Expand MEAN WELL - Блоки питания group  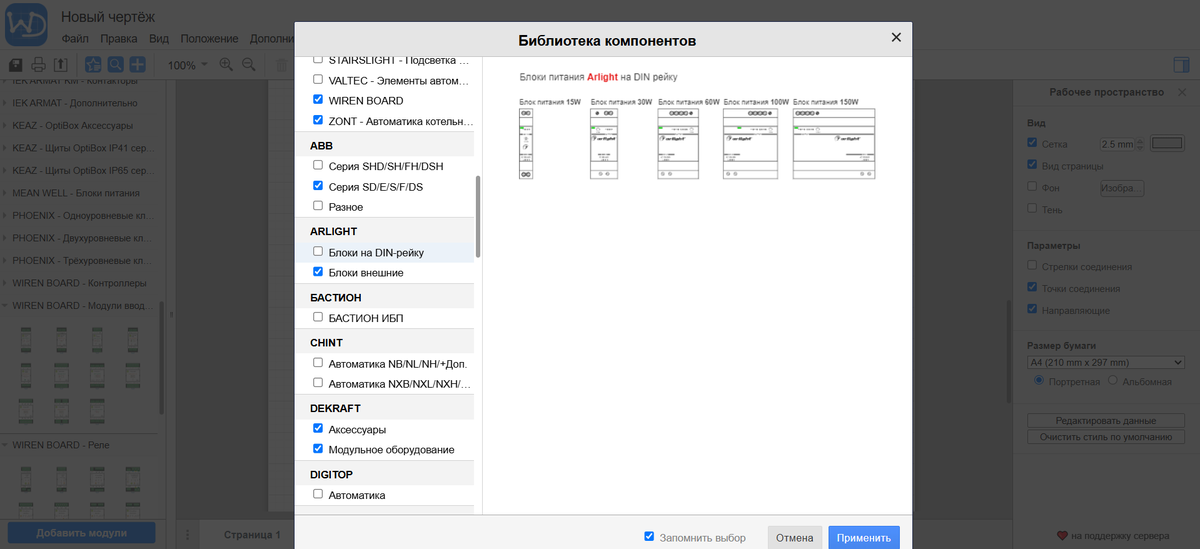80,193
